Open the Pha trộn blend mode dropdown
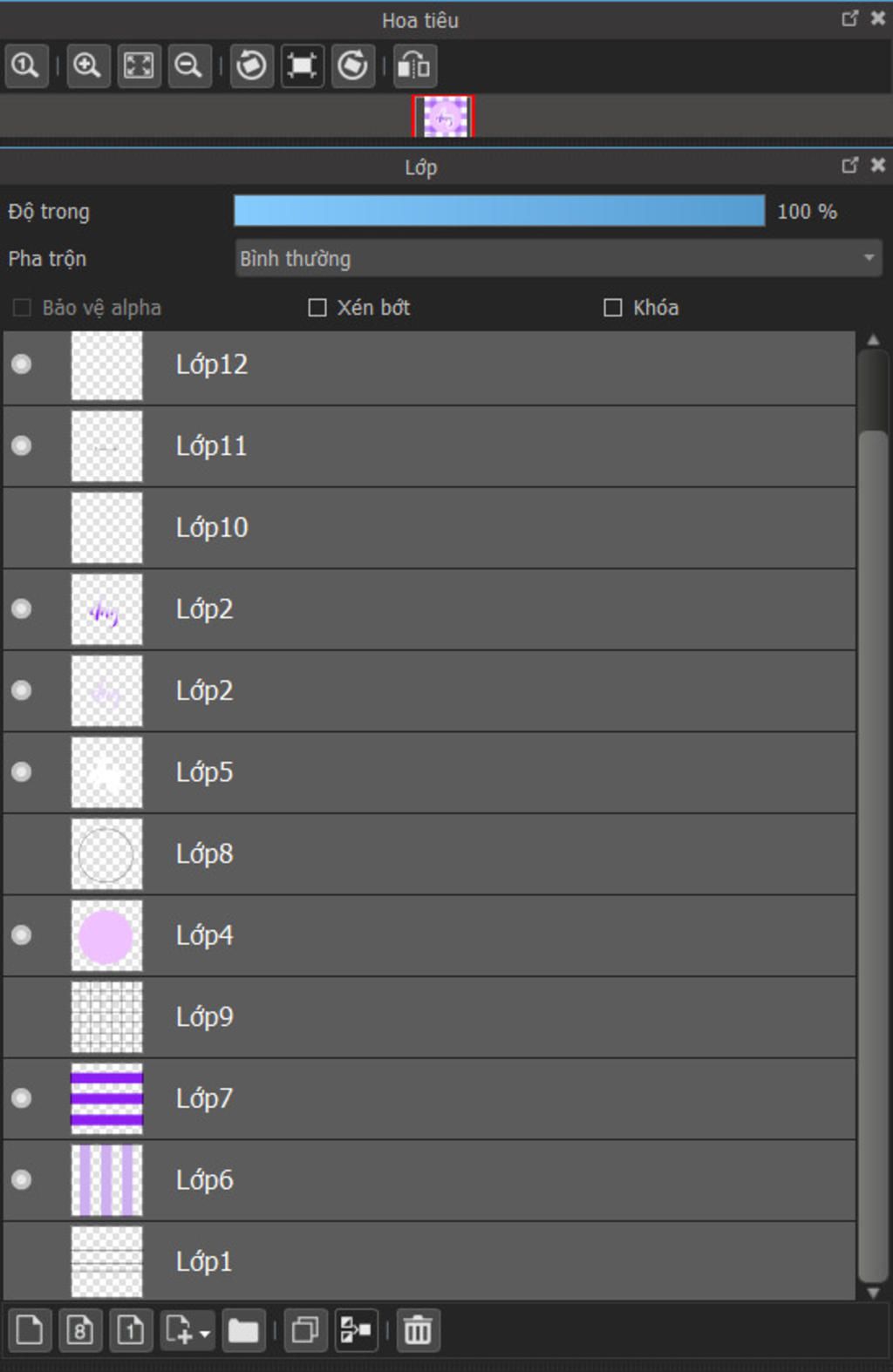 point(558,259)
